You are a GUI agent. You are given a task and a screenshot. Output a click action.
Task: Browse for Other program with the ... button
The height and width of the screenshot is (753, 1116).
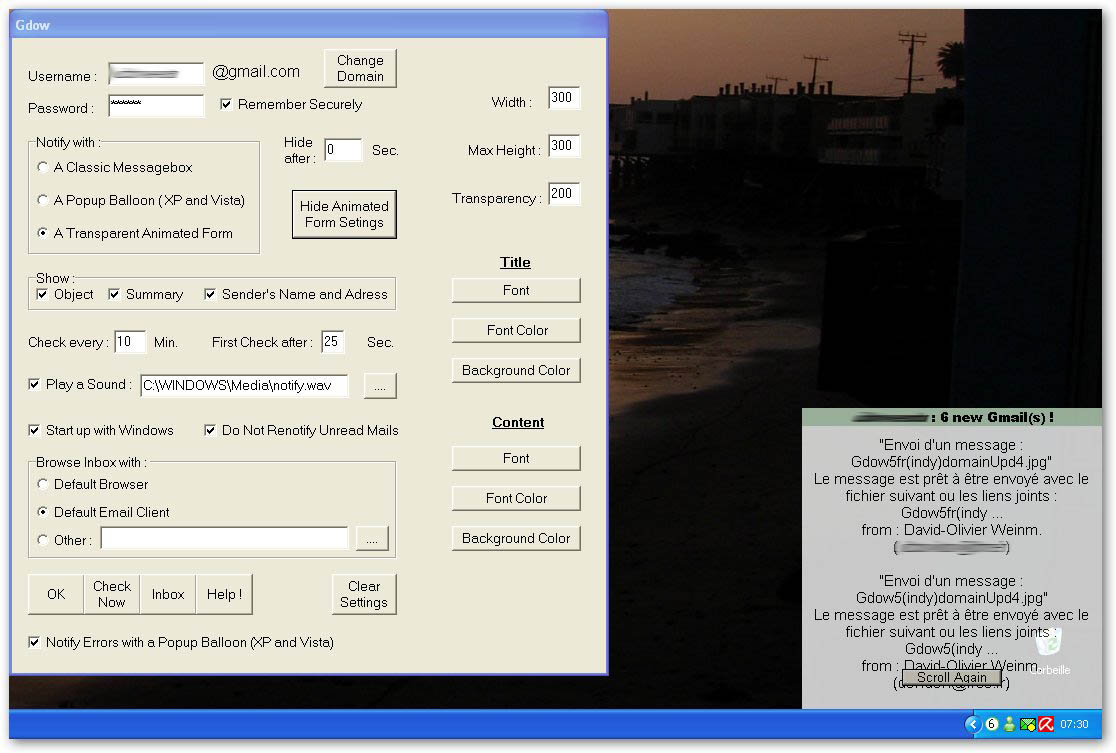coord(372,539)
